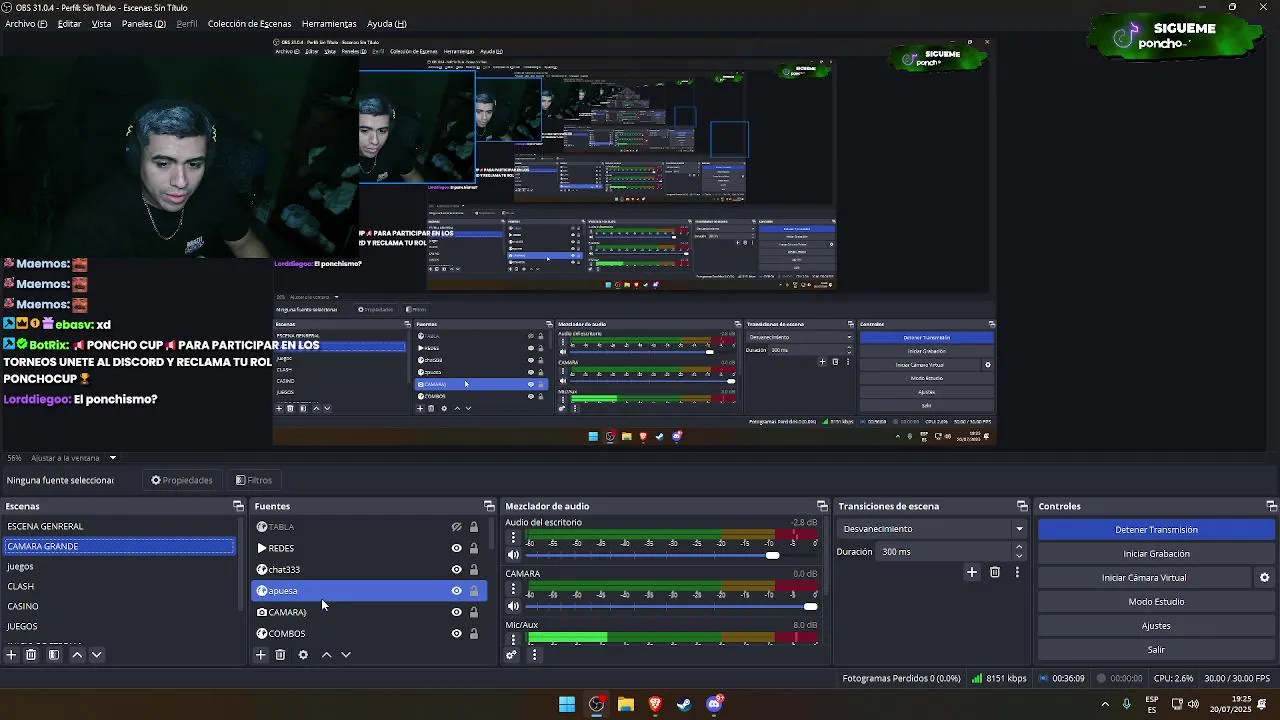The width and height of the screenshot is (1280, 720).
Task: Open Ajustes settings button
Action: pos(1156,626)
